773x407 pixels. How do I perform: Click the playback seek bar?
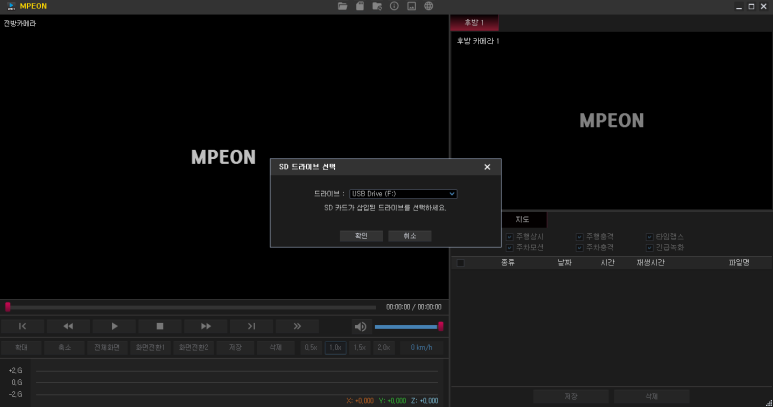(191, 307)
